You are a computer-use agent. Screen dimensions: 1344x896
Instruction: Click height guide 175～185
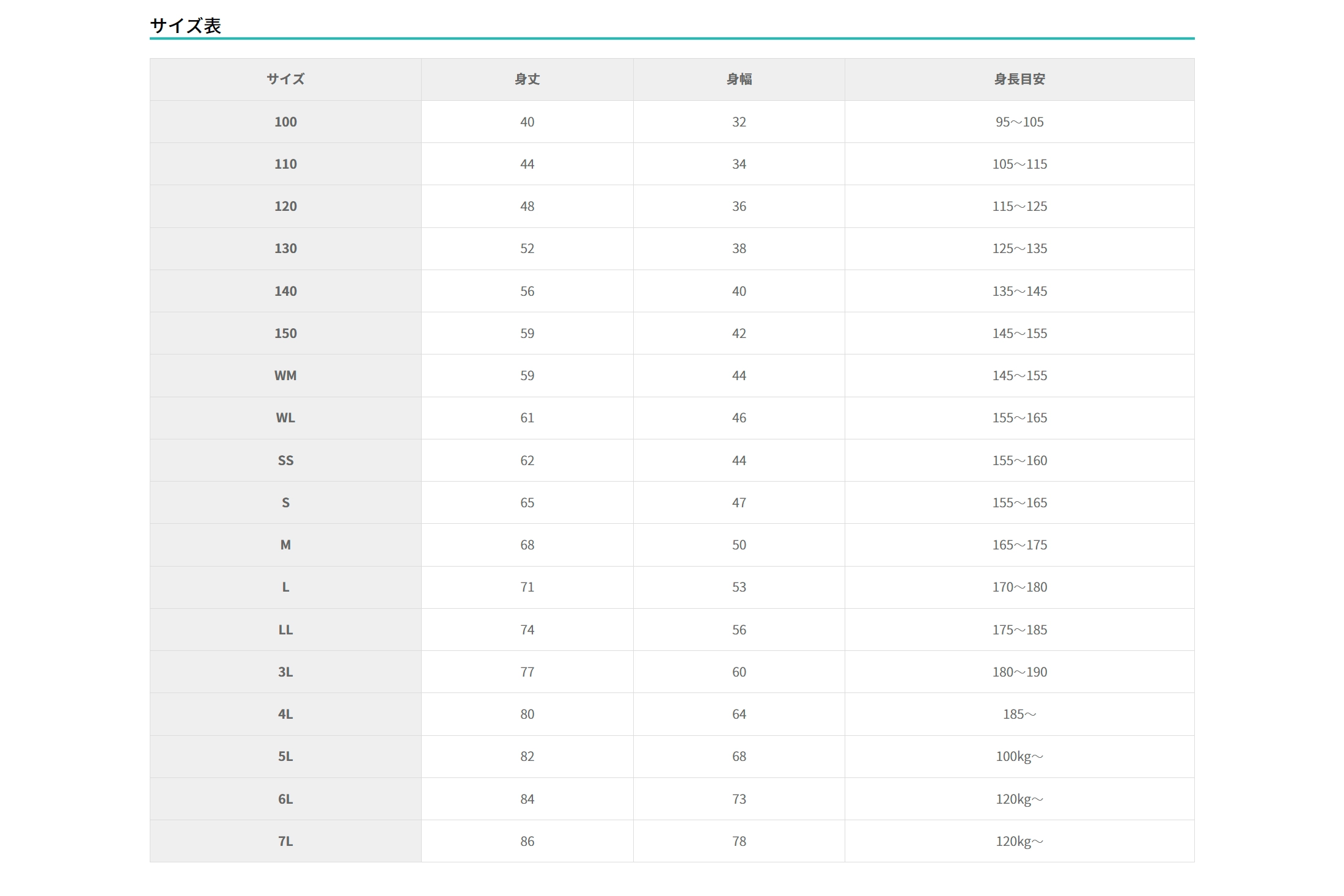coord(1019,630)
